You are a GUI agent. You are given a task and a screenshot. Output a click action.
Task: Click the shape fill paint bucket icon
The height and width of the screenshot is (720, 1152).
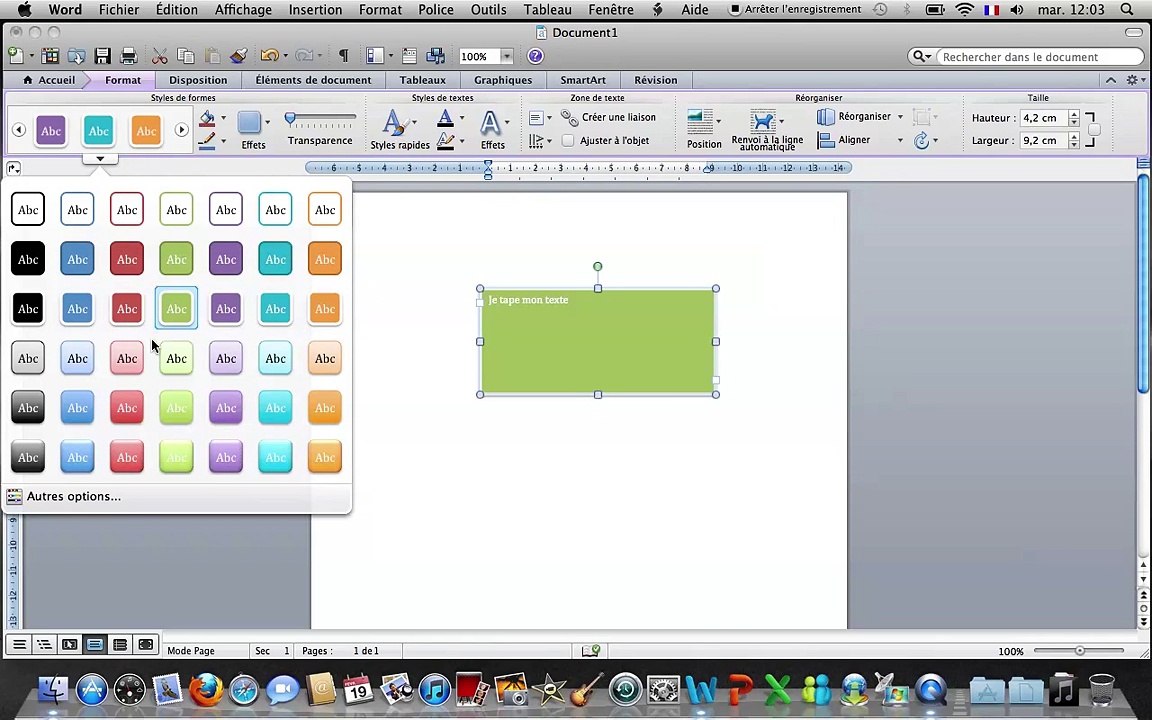[207, 119]
